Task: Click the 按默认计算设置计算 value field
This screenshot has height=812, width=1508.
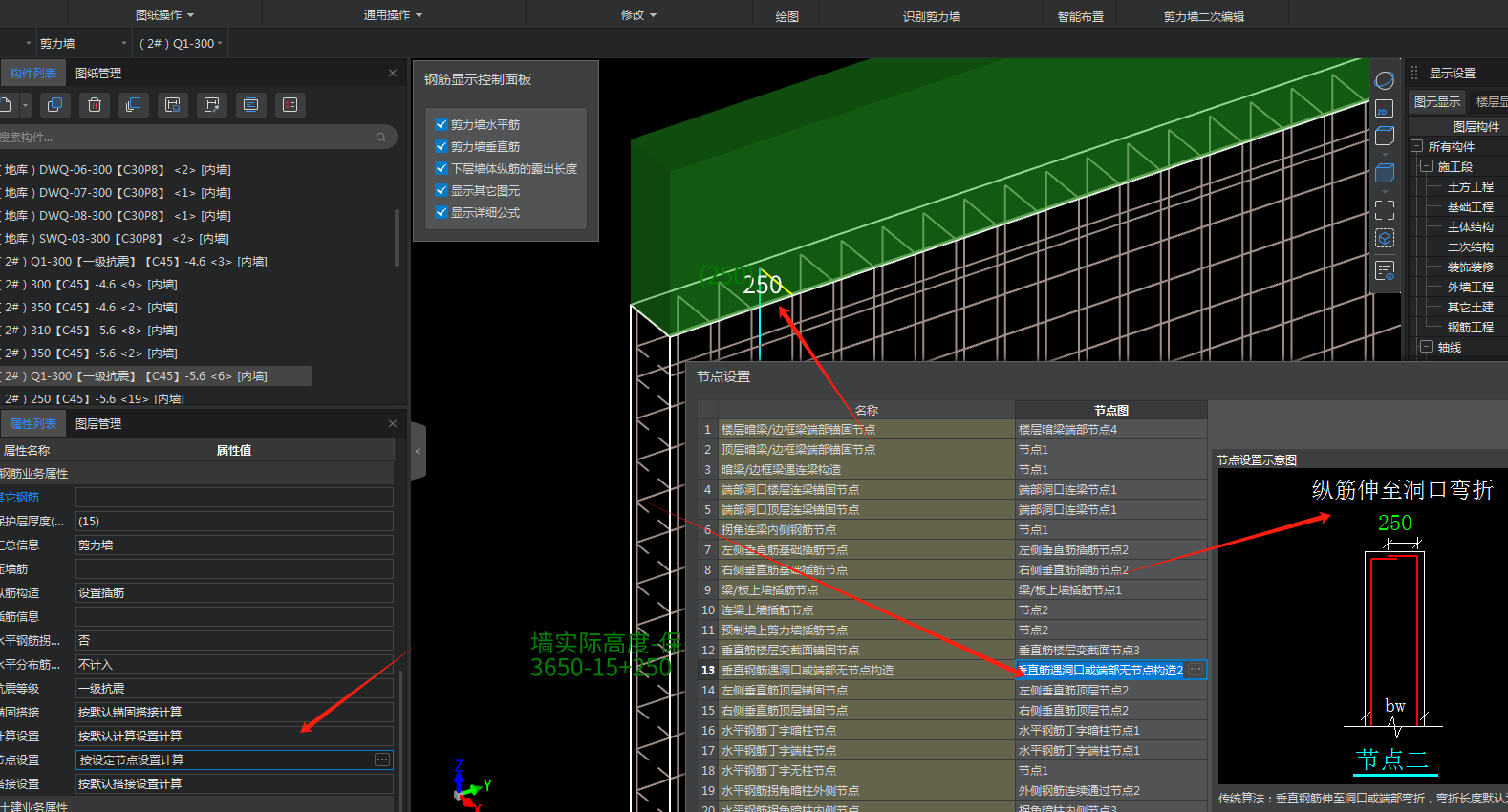Action: pos(234,736)
